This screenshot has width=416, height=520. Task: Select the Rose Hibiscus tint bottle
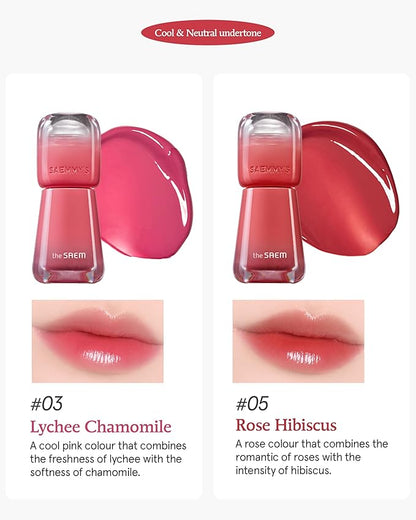coord(269,198)
